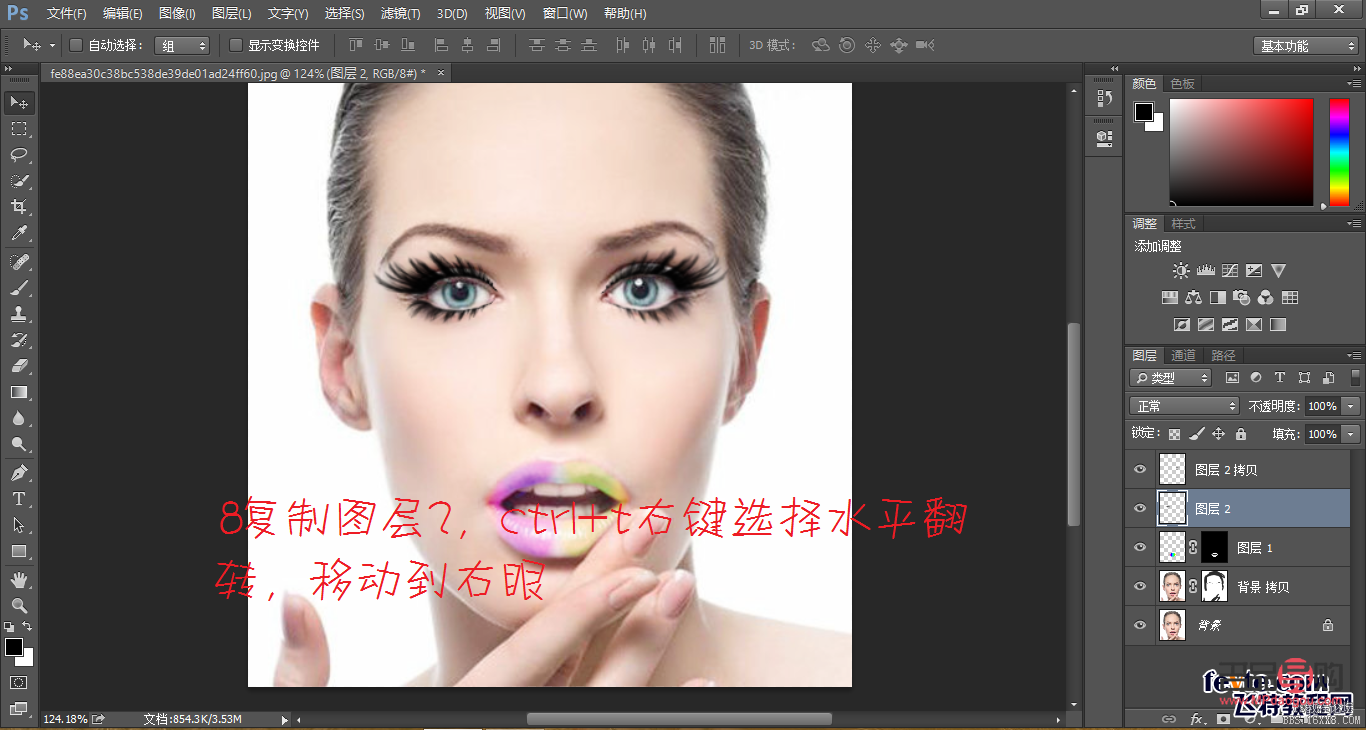Screen dimensions: 1366x730
Task: Switch to the 通道 tab
Action: click(x=1183, y=354)
